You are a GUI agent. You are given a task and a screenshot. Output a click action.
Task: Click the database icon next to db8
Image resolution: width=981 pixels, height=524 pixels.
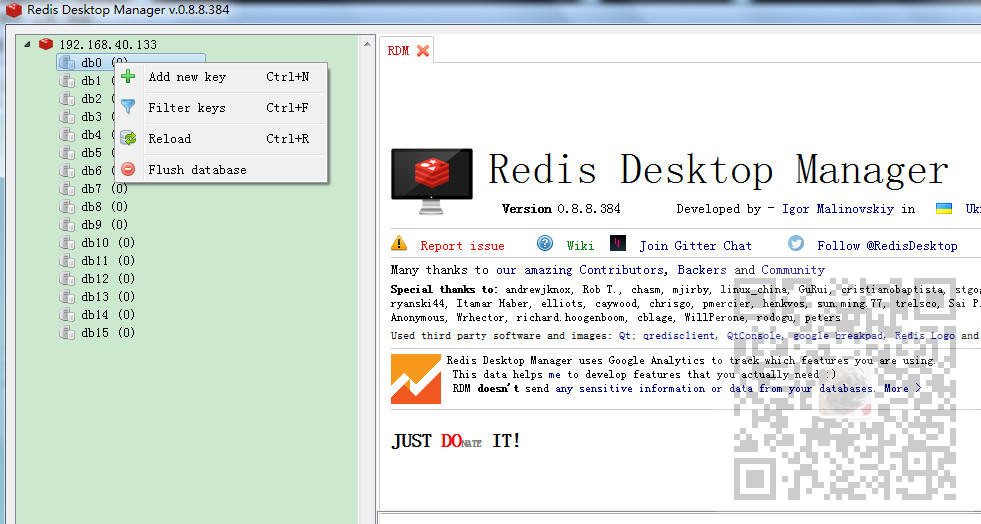tap(67, 206)
